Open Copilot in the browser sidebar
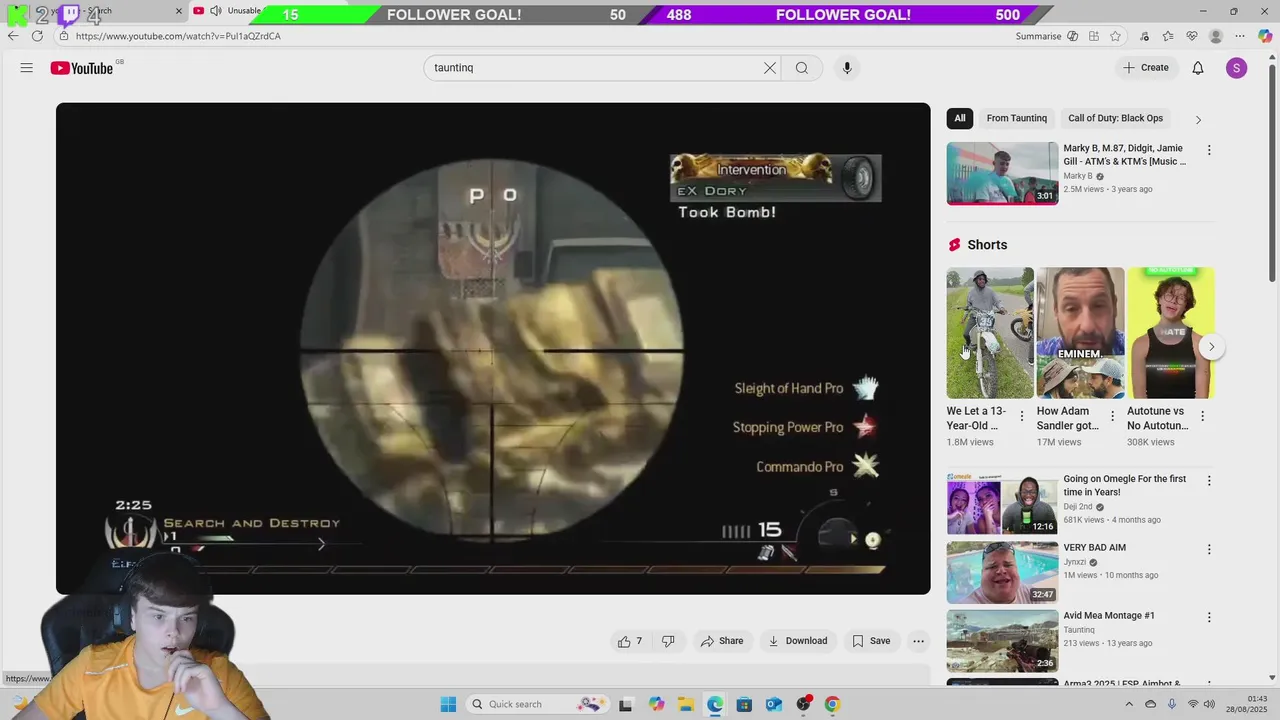 tap(1265, 36)
